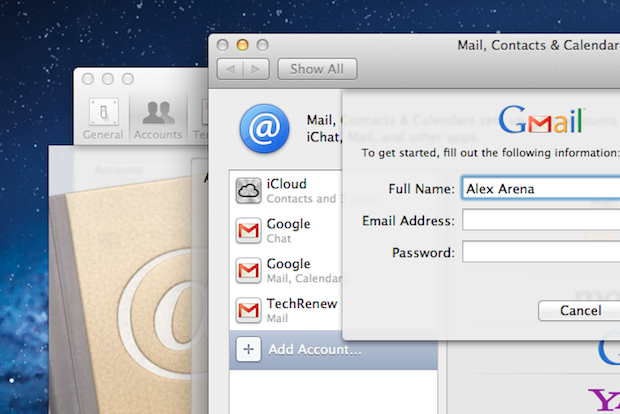Viewport: 620px width, 414px height.
Task: Select the Google Mail, Calendar account Gmail icon
Action: click(248, 270)
